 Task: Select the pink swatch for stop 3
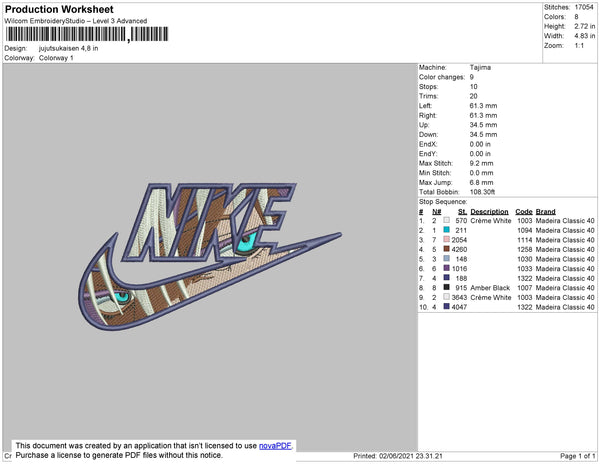pyautogui.click(x=446, y=239)
